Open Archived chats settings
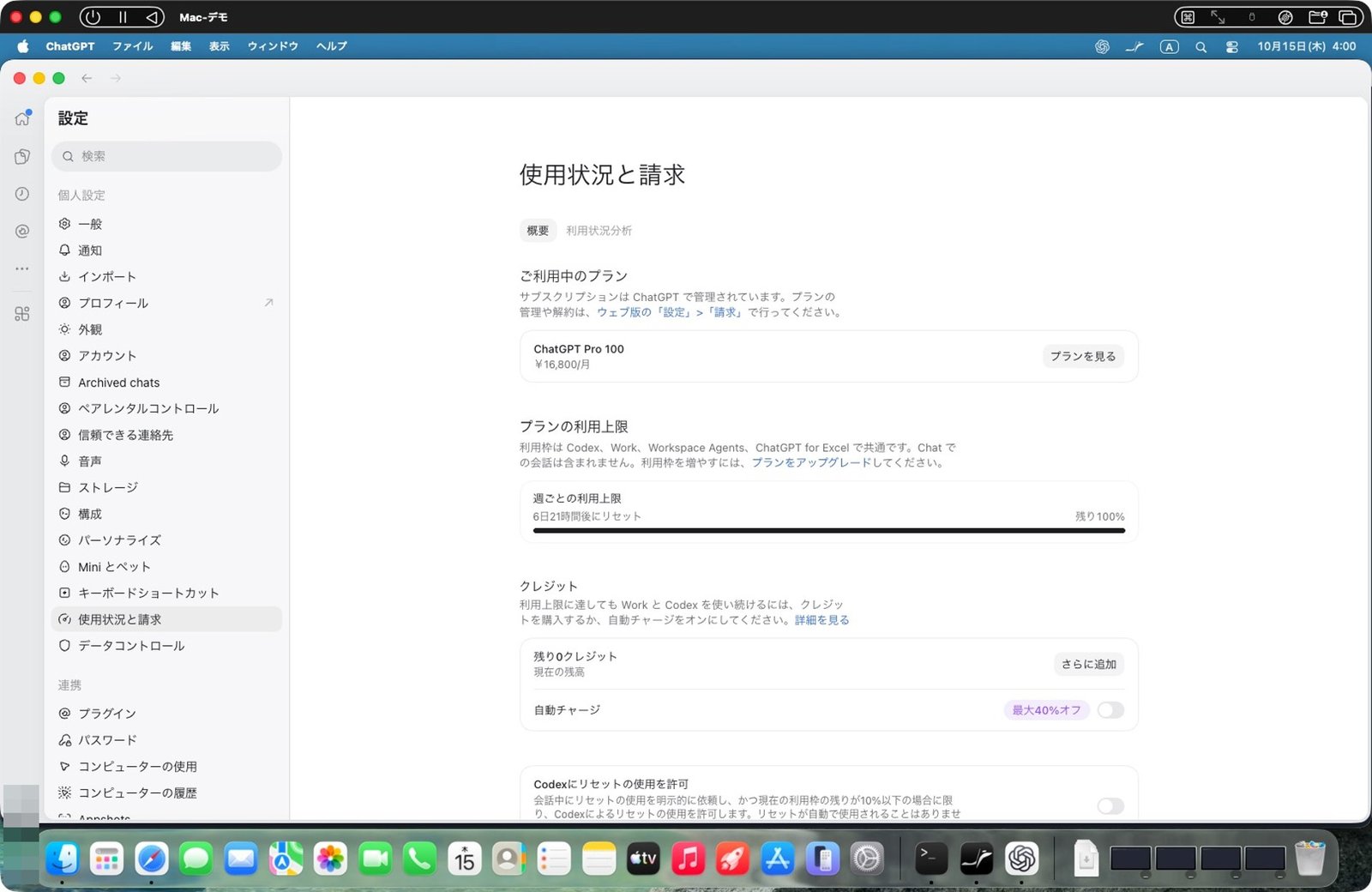This screenshot has height=892, width=1372. [x=166, y=383]
